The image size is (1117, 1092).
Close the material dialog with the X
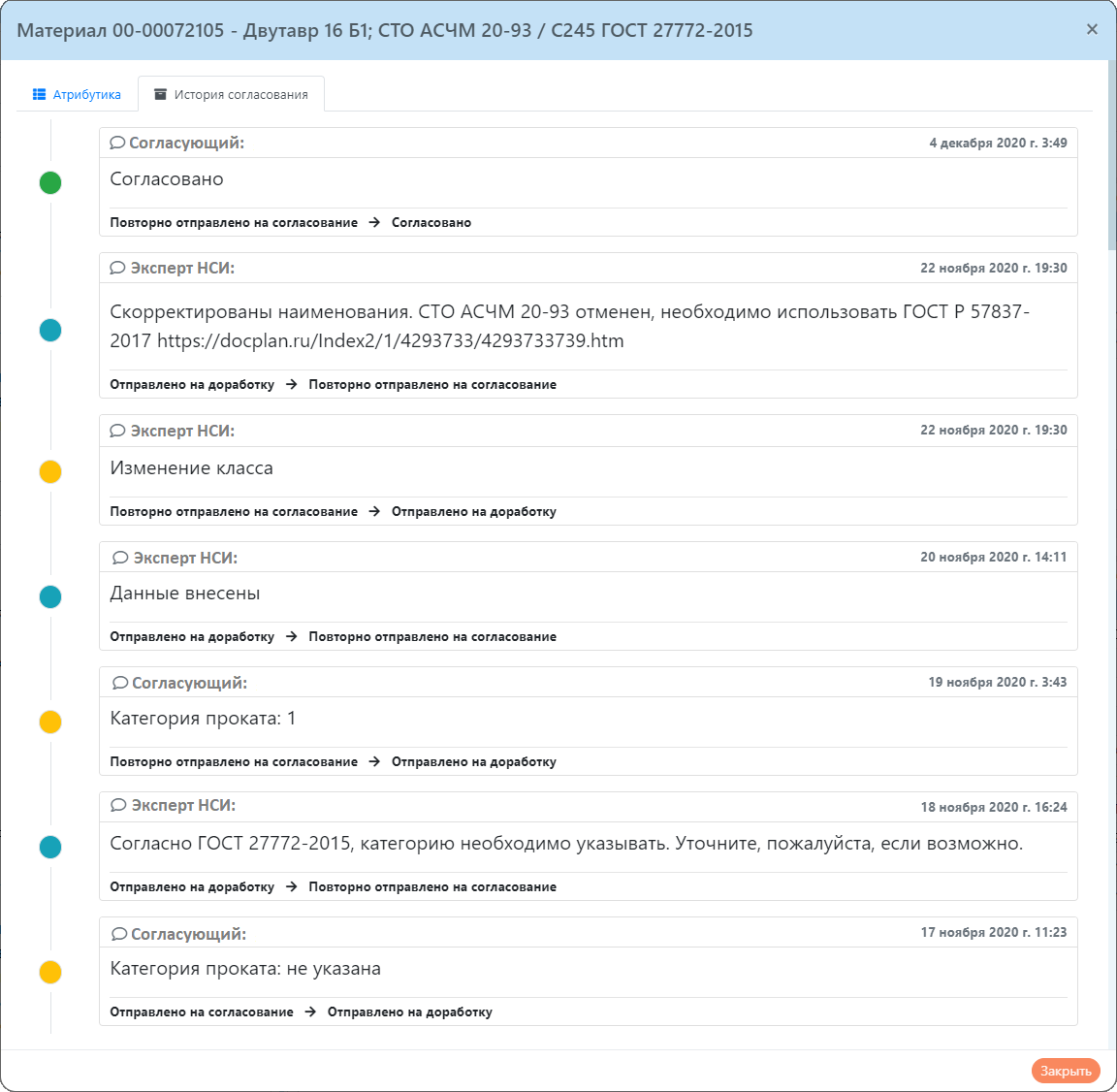pyautogui.click(x=1092, y=29)
